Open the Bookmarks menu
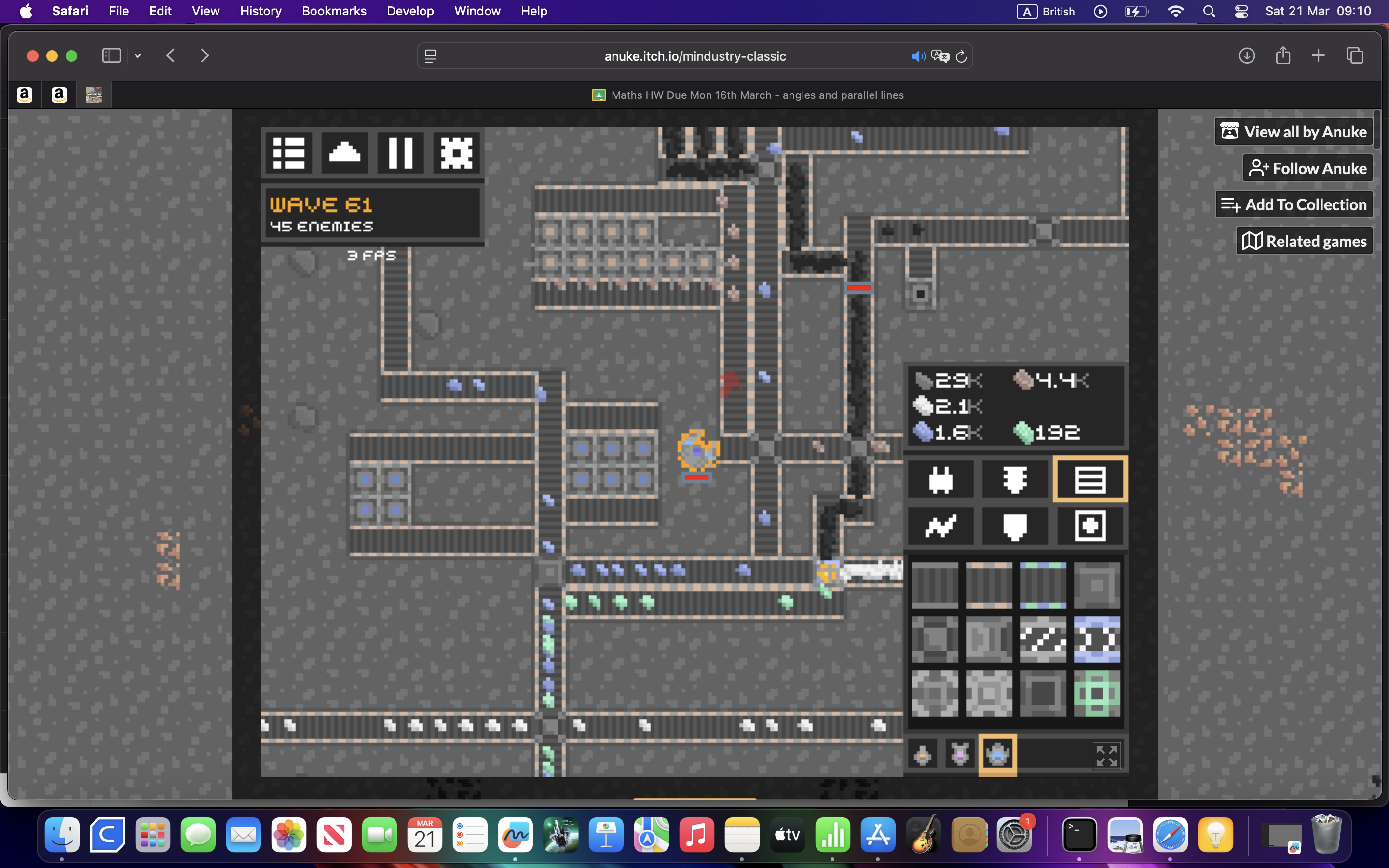 (333, 11)
